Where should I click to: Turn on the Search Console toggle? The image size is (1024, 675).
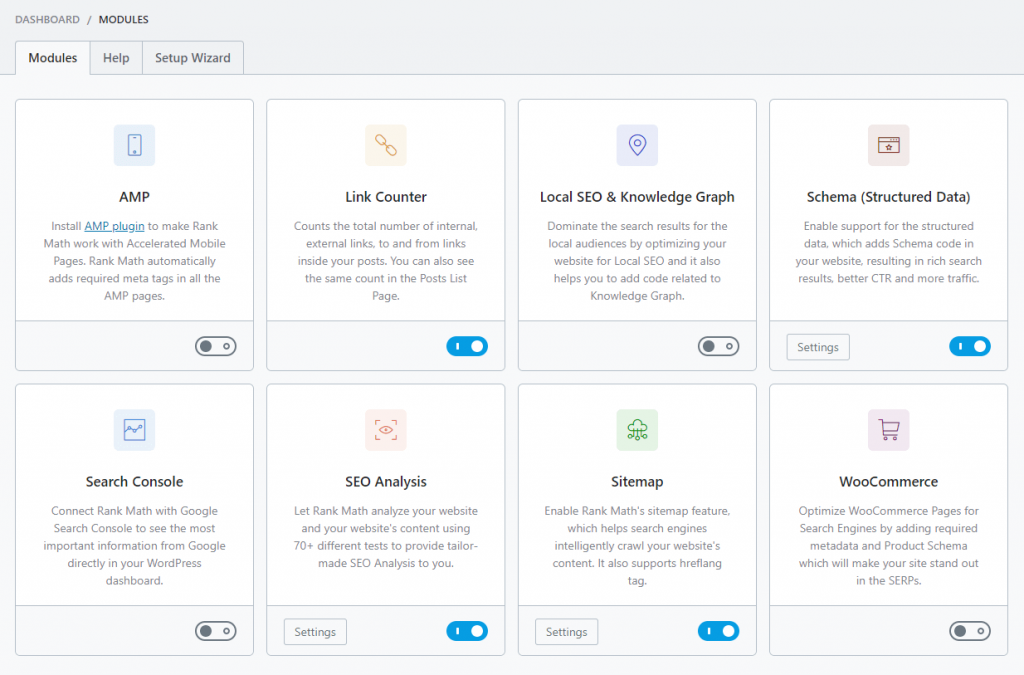coord(216,631)
